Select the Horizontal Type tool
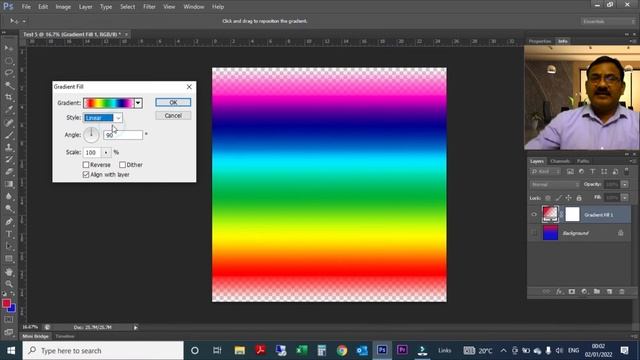Image resolution: width=640 pixels, height=360 pixels. [9, 234]
